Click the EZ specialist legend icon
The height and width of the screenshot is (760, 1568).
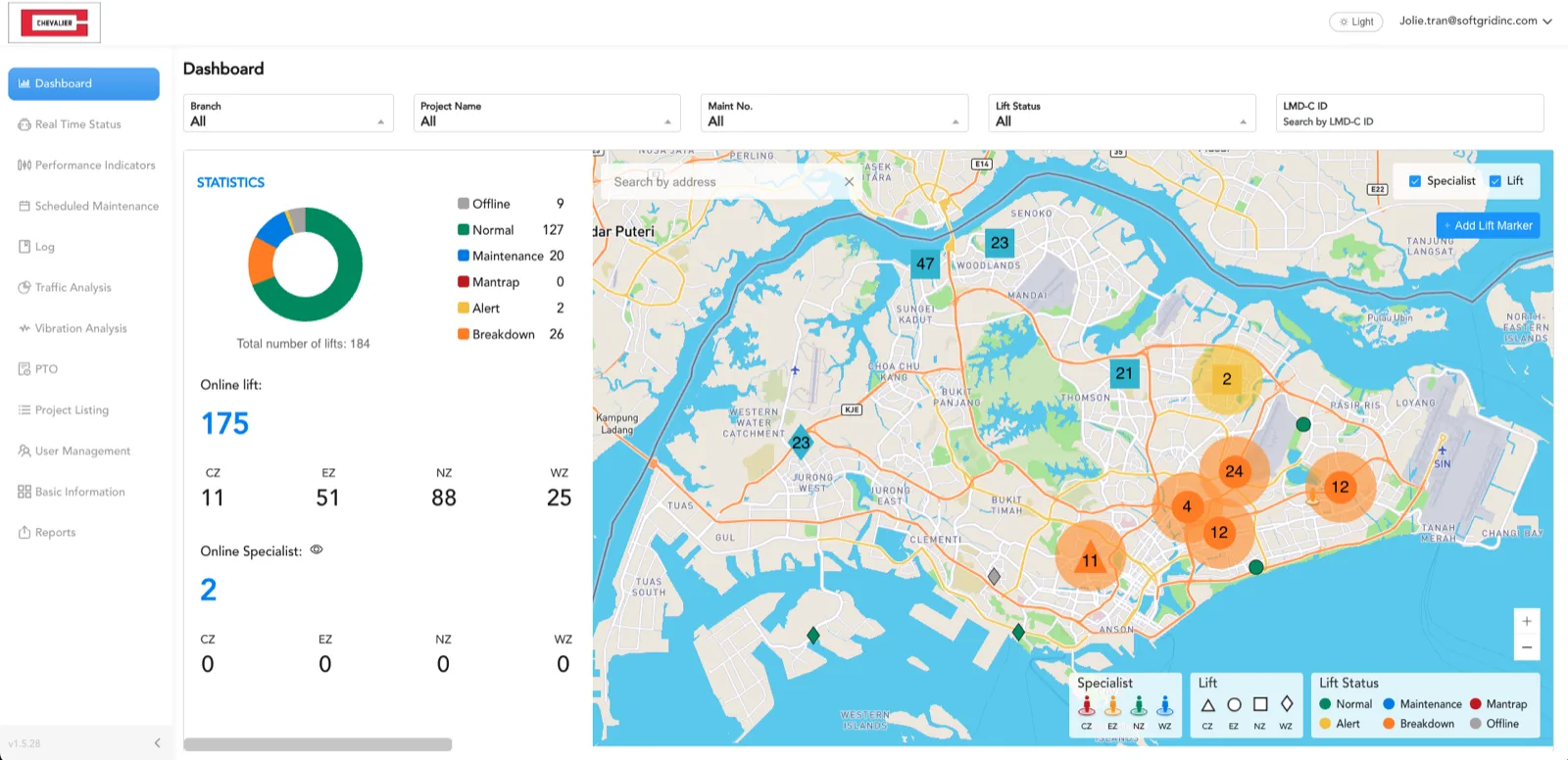coord(1112,705)
